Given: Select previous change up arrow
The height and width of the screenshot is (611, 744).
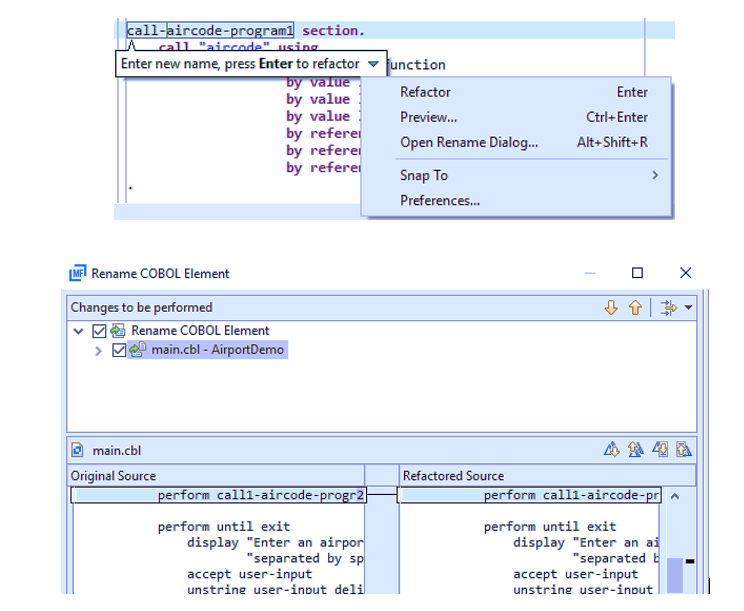Looking at the screenshot, I should pyautogui.click(x=635, y=307).
